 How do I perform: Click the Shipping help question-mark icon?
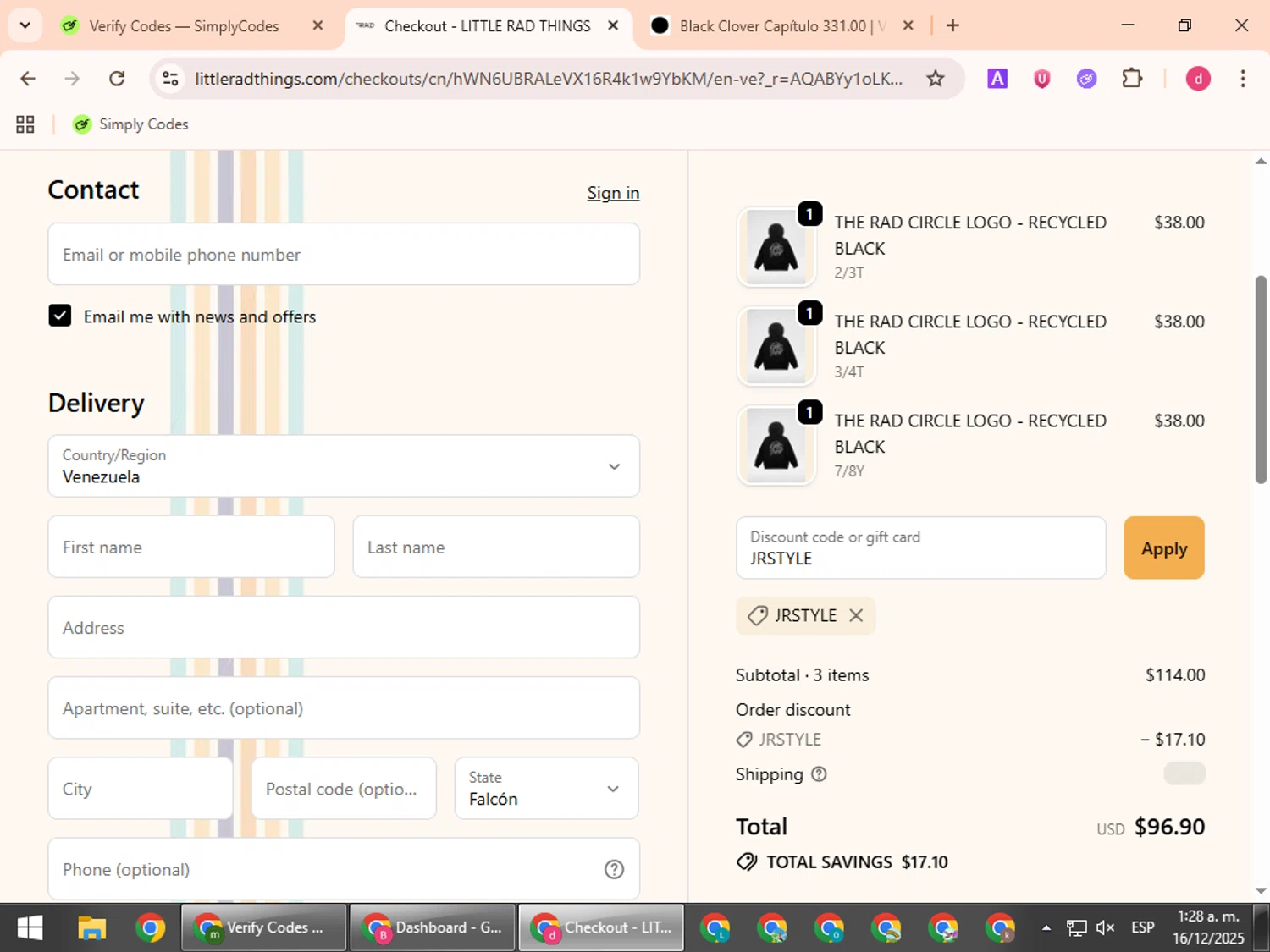[819, 773]
